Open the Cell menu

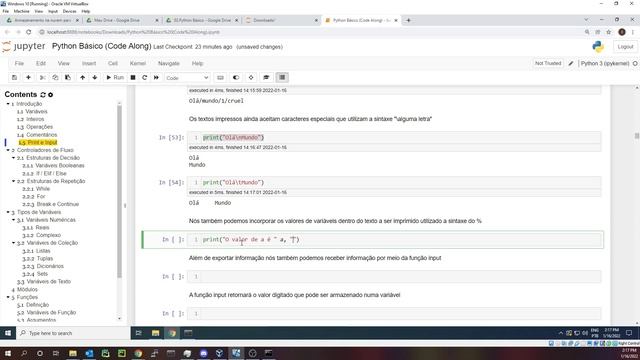(x=113, y=64)
